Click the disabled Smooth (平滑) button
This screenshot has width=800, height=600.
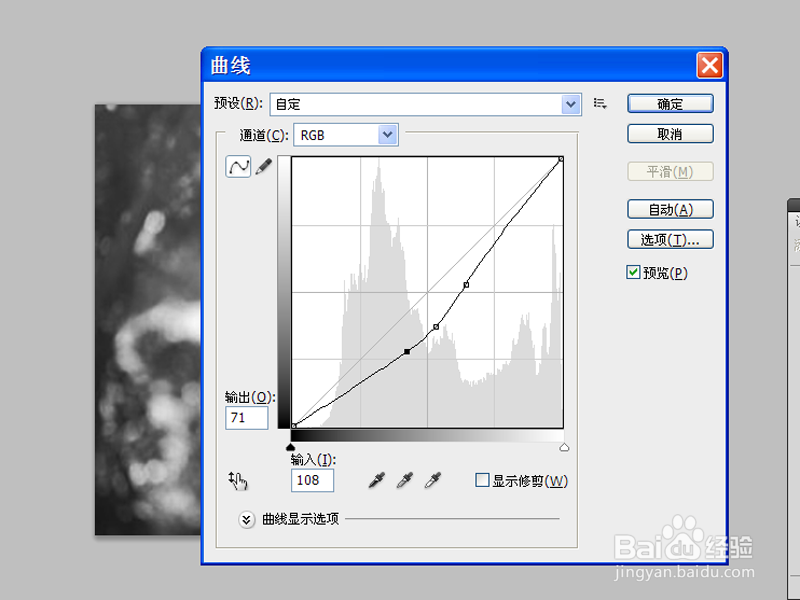click(670, 171)
